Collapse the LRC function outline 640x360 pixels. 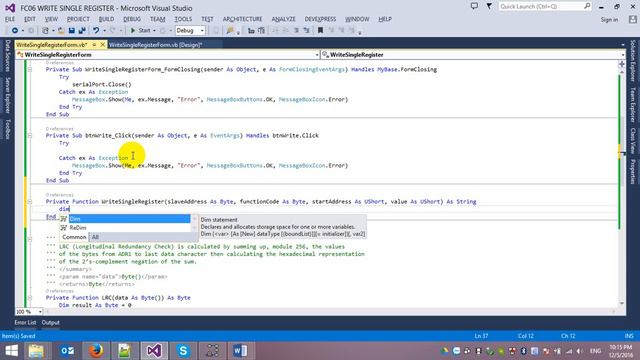click(x=30, y=298)
